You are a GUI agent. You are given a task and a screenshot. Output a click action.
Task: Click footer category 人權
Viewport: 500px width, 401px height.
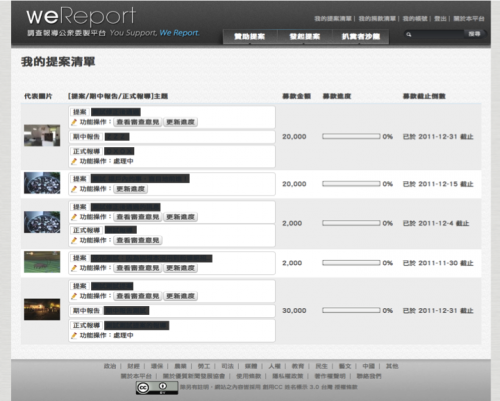coord(275,366)
